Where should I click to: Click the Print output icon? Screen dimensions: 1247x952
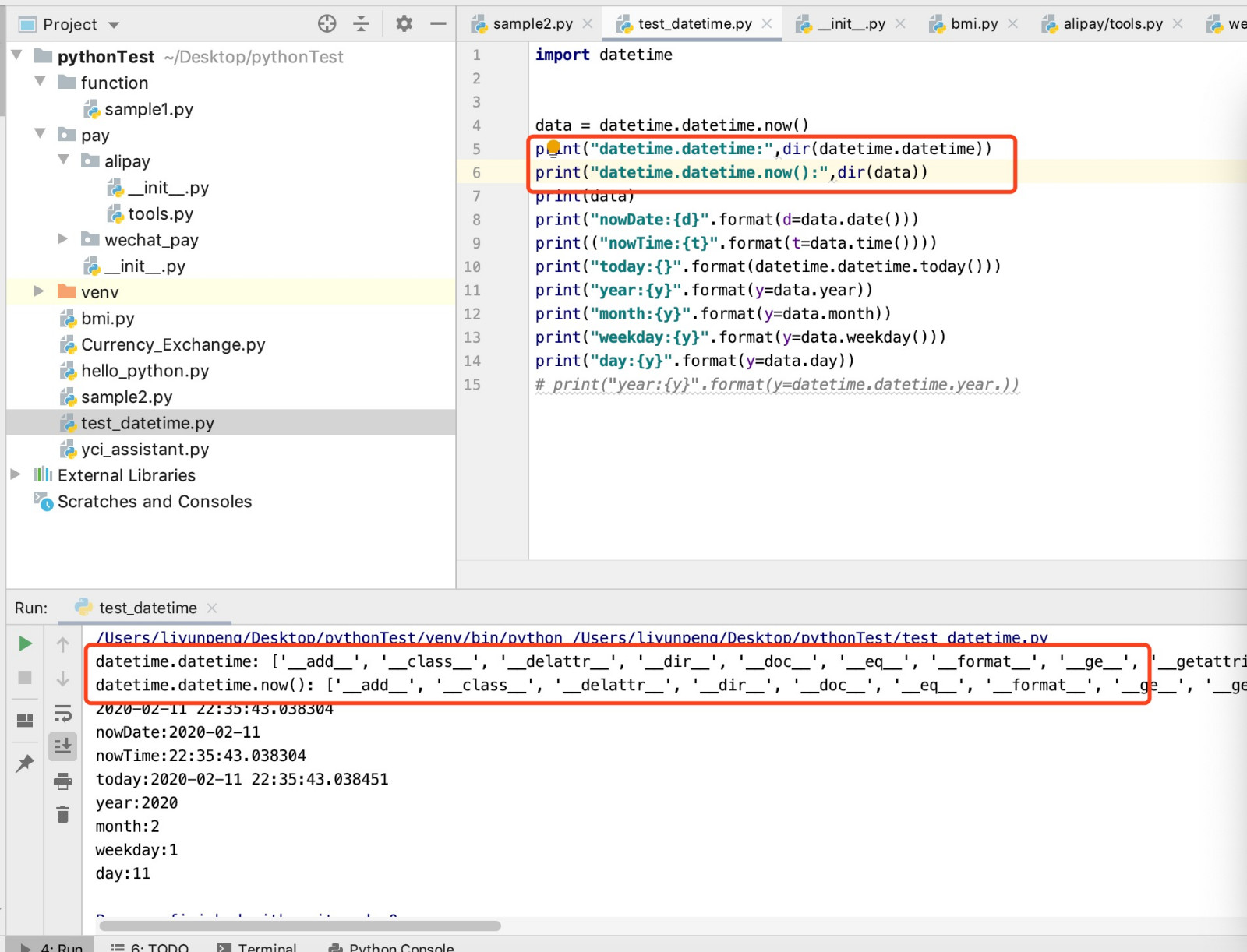(x=63, y=781)
